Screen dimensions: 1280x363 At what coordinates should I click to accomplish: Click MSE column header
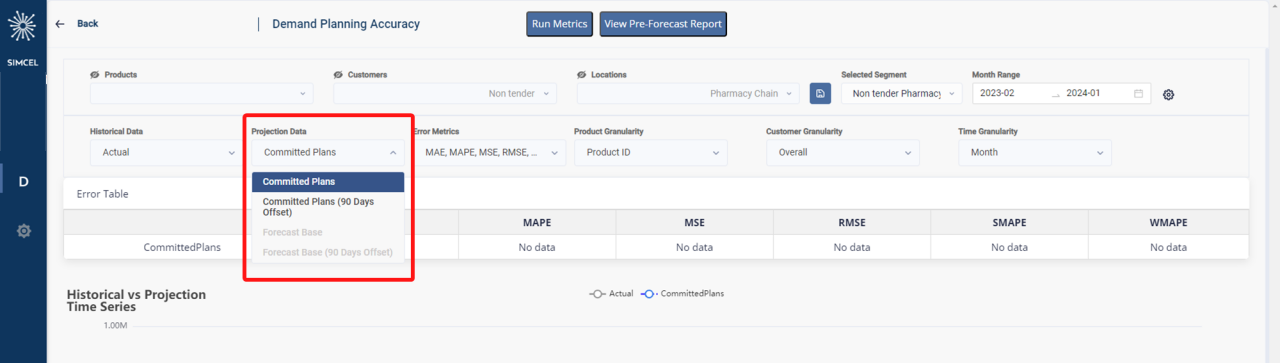[694, 222]
